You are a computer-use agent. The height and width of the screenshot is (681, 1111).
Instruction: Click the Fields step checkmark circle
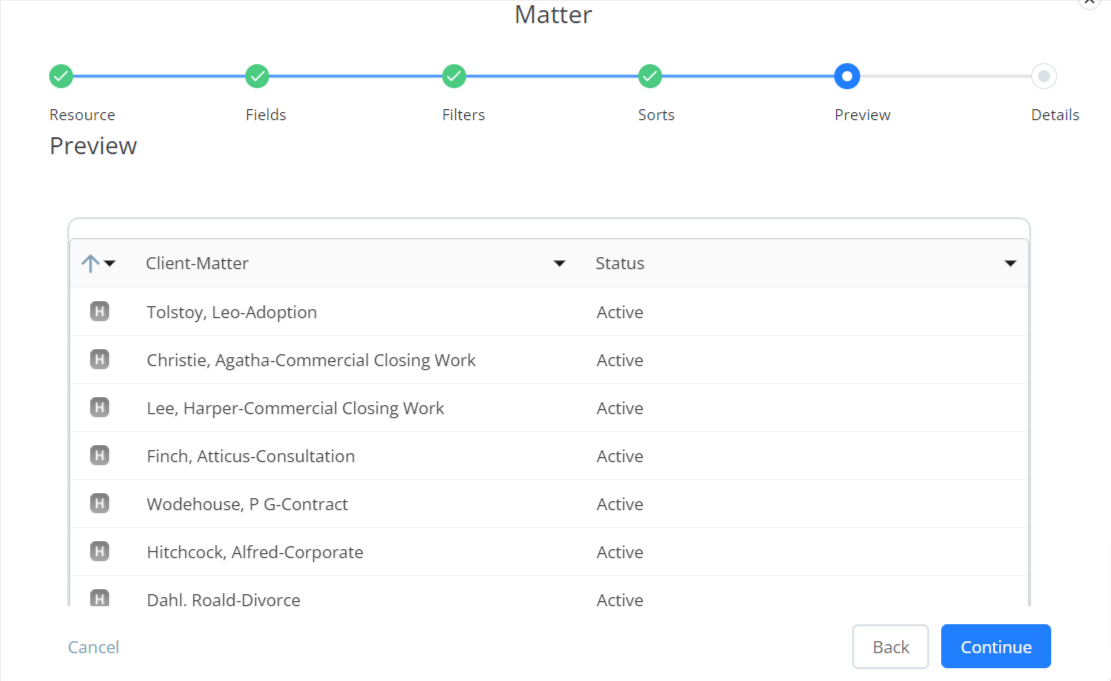257,76
